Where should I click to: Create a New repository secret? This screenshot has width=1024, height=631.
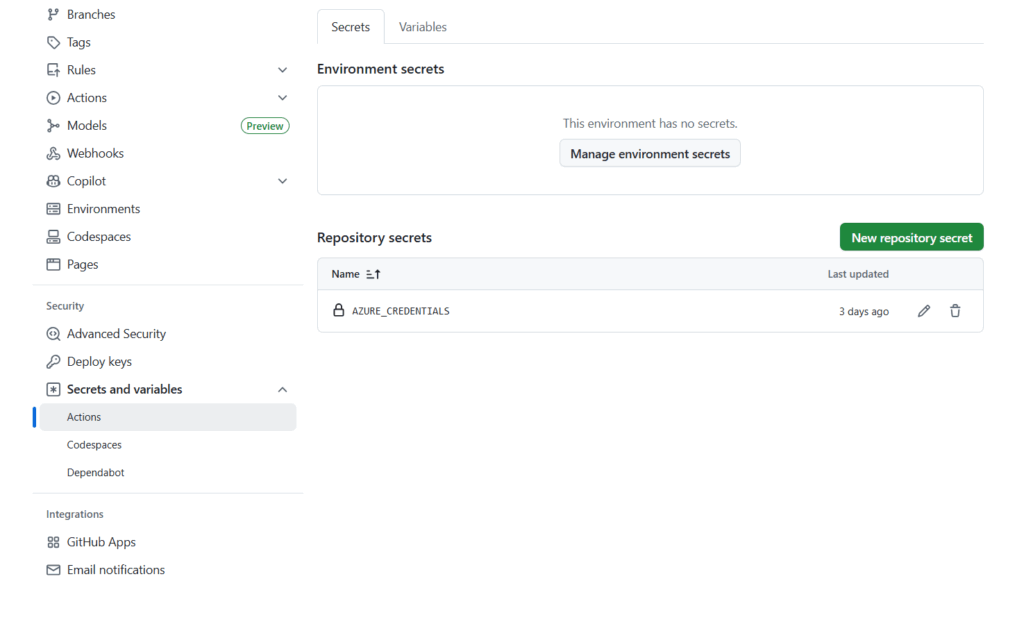[912, 237]
